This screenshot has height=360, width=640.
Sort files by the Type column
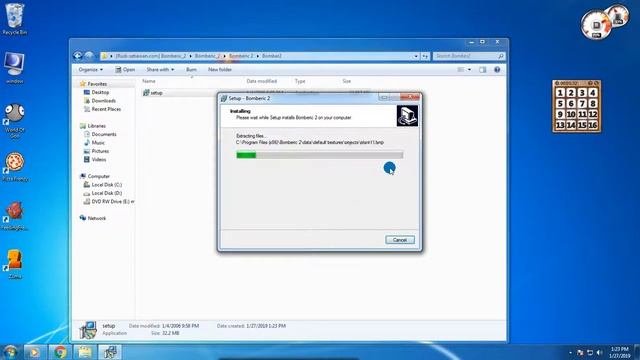(x=300, y=81)
